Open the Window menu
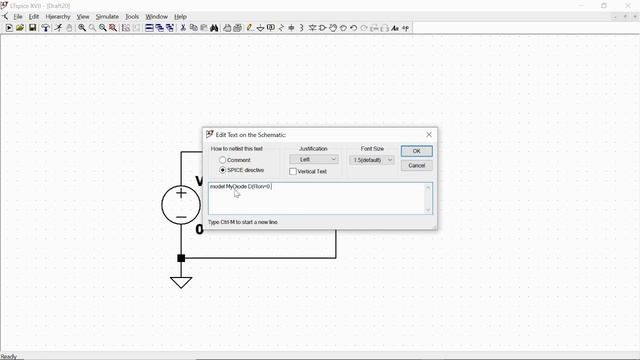This screenshot has width=640, height=360. click(x=156, y=17)
